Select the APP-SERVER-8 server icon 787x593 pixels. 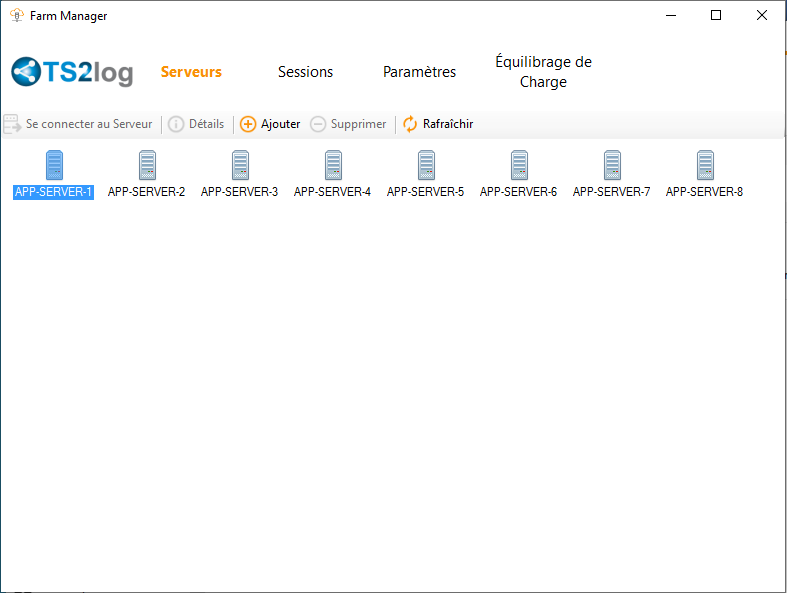coord(705,166)
